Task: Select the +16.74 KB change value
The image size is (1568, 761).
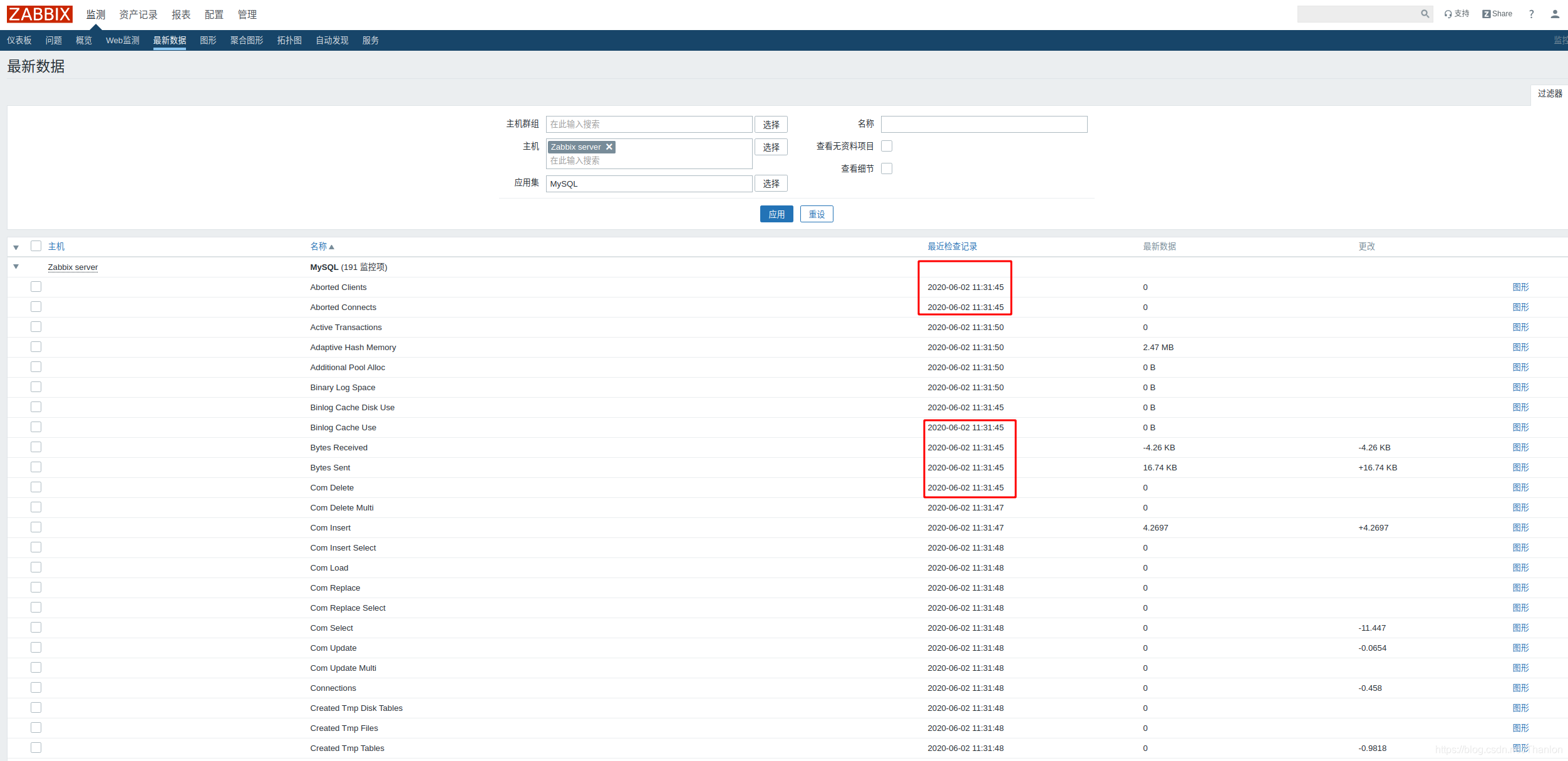Action: (x=1378, y=468)
